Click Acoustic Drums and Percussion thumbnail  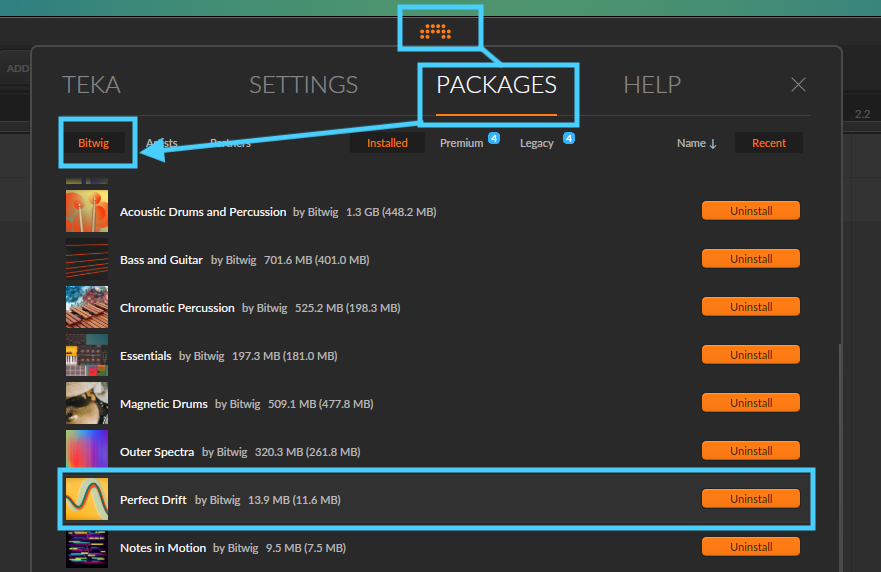(x=87, y=211)
